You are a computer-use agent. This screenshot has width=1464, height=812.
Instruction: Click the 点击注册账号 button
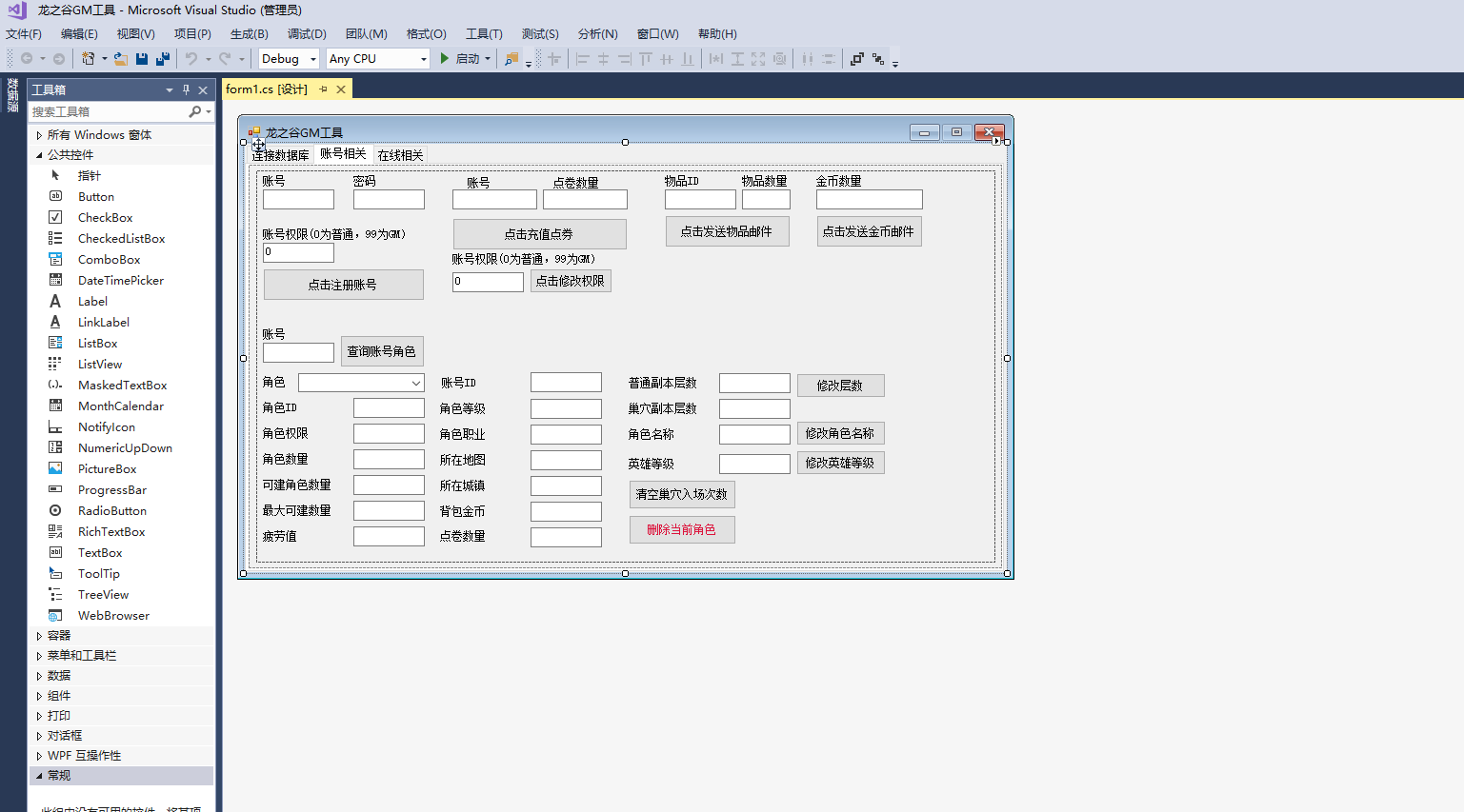click(x=343, y=285)
